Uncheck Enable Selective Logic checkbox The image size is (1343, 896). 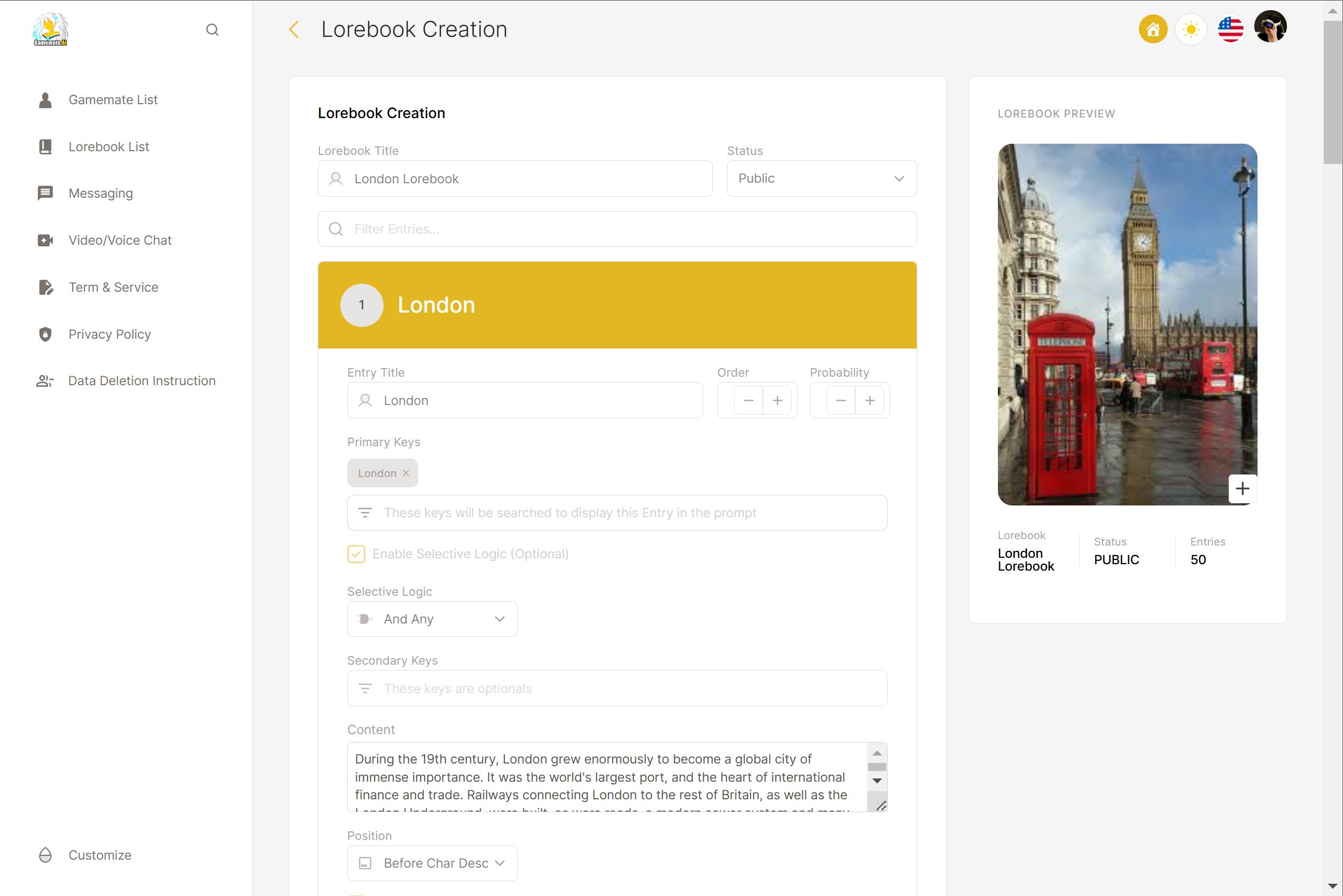(356, 554)
